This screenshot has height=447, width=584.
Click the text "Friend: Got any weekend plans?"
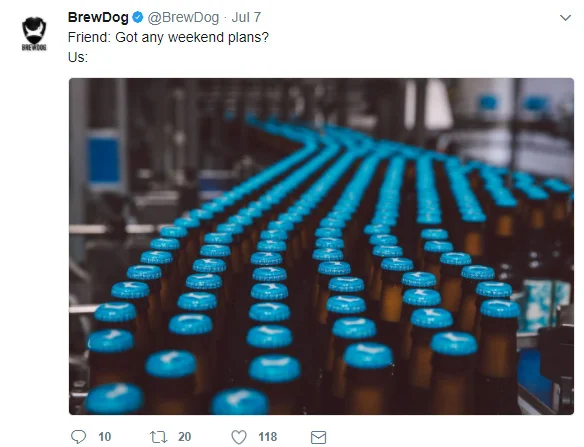(x=168, y=37)
